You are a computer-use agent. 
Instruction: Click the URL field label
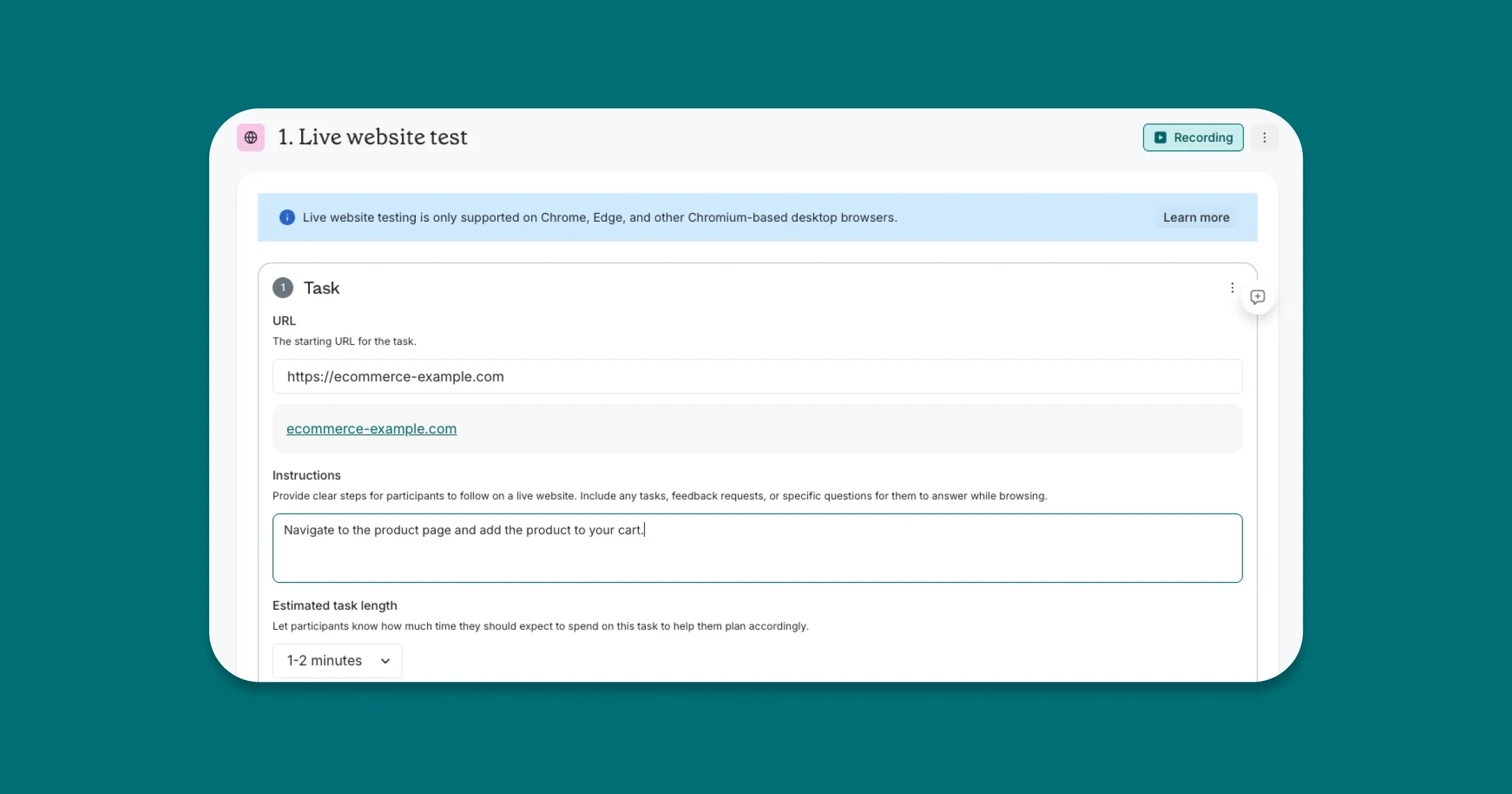tap(284, 321)
